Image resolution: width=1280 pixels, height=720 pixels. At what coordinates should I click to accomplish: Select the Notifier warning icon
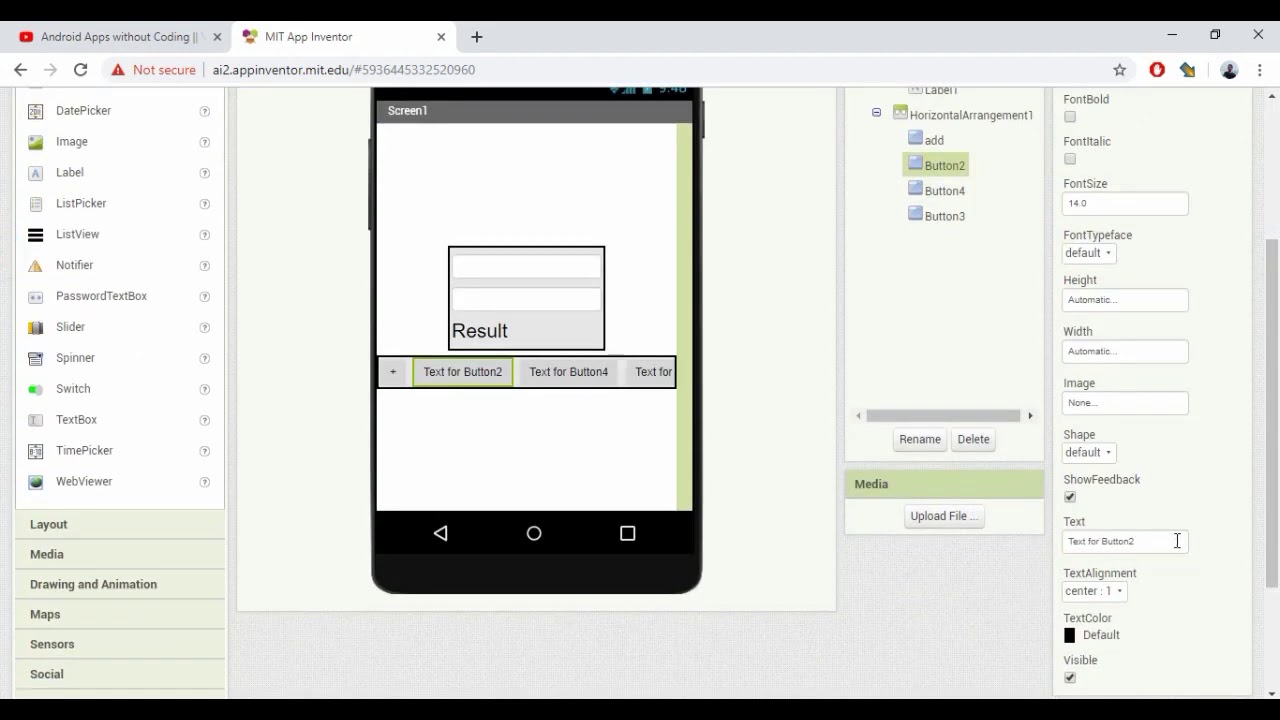click(x=36, y=266)
